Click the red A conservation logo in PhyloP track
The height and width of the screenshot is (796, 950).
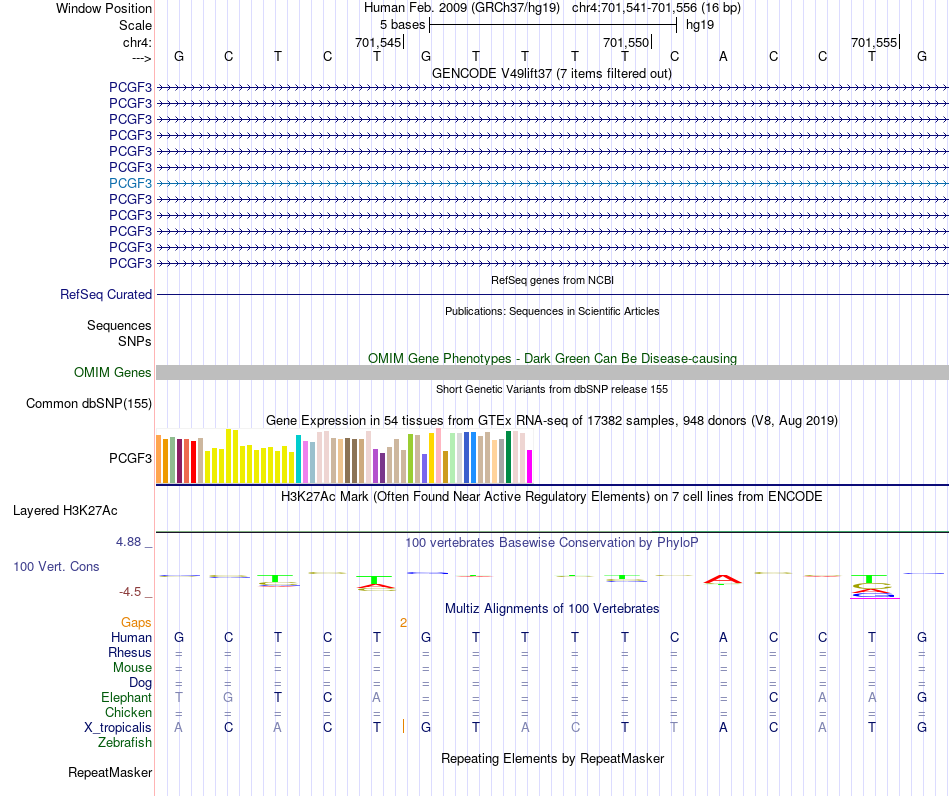[723, 580]
